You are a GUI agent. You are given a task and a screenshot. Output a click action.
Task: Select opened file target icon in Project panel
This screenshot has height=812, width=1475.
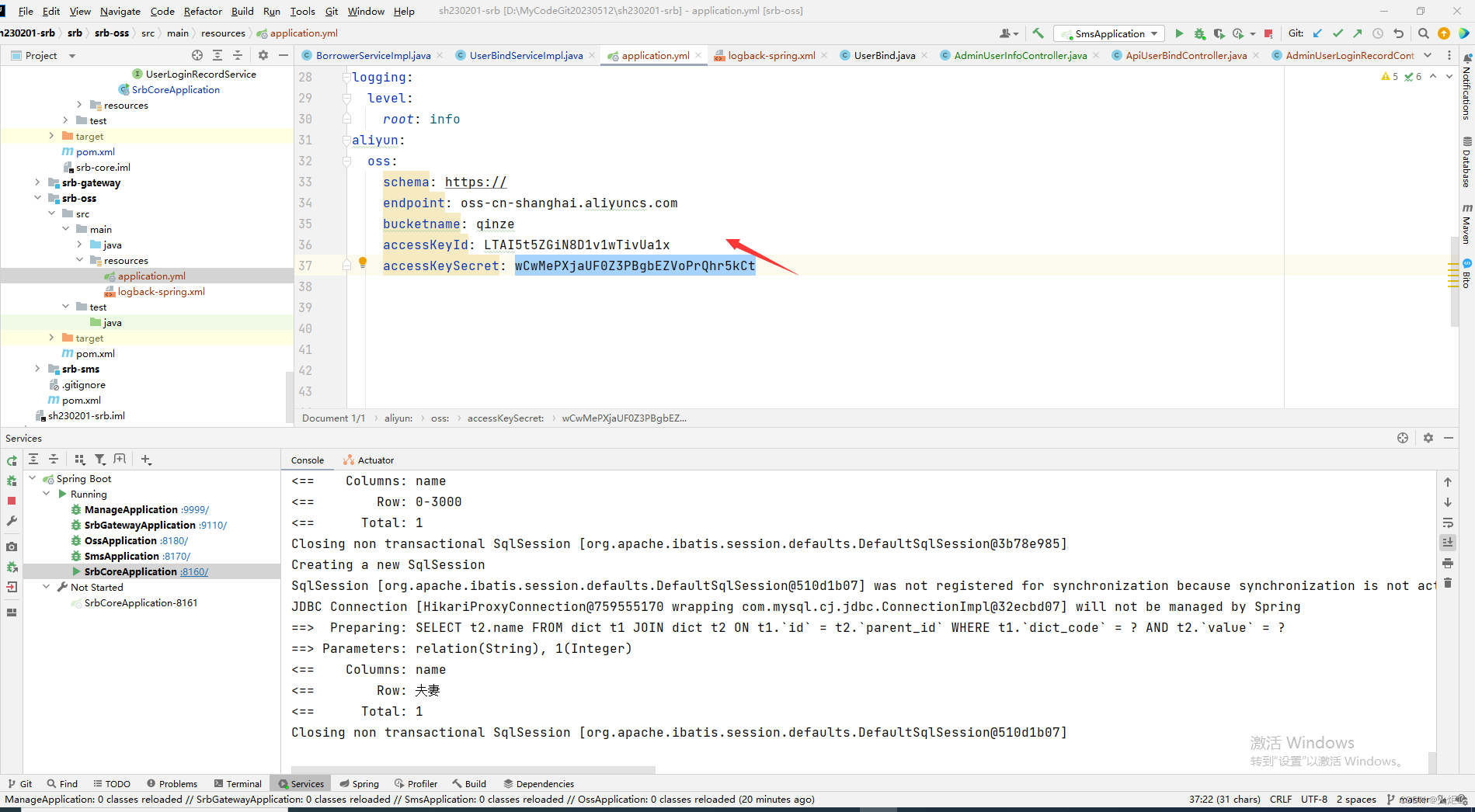point(197,55)
